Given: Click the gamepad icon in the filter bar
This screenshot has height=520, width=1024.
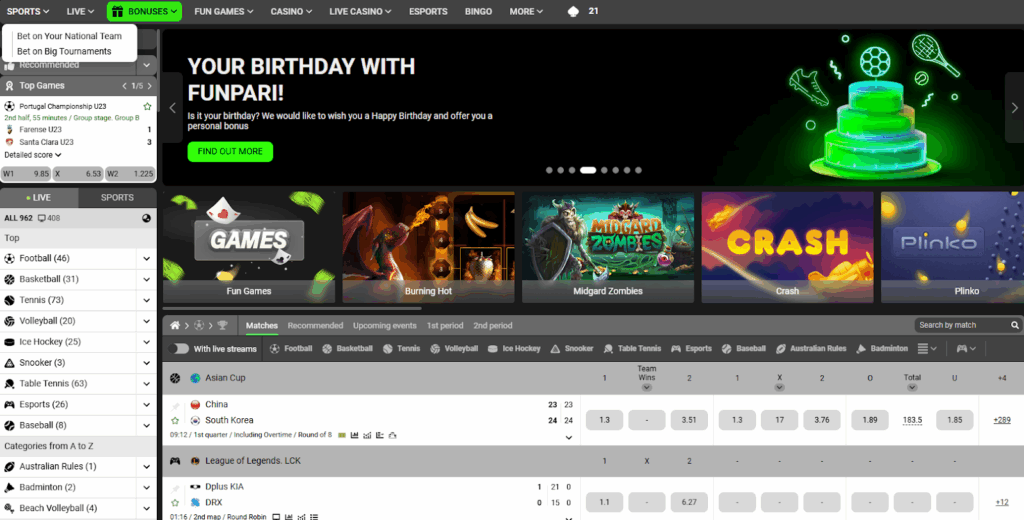Looking at the screenshot, I should pos(963,349).
